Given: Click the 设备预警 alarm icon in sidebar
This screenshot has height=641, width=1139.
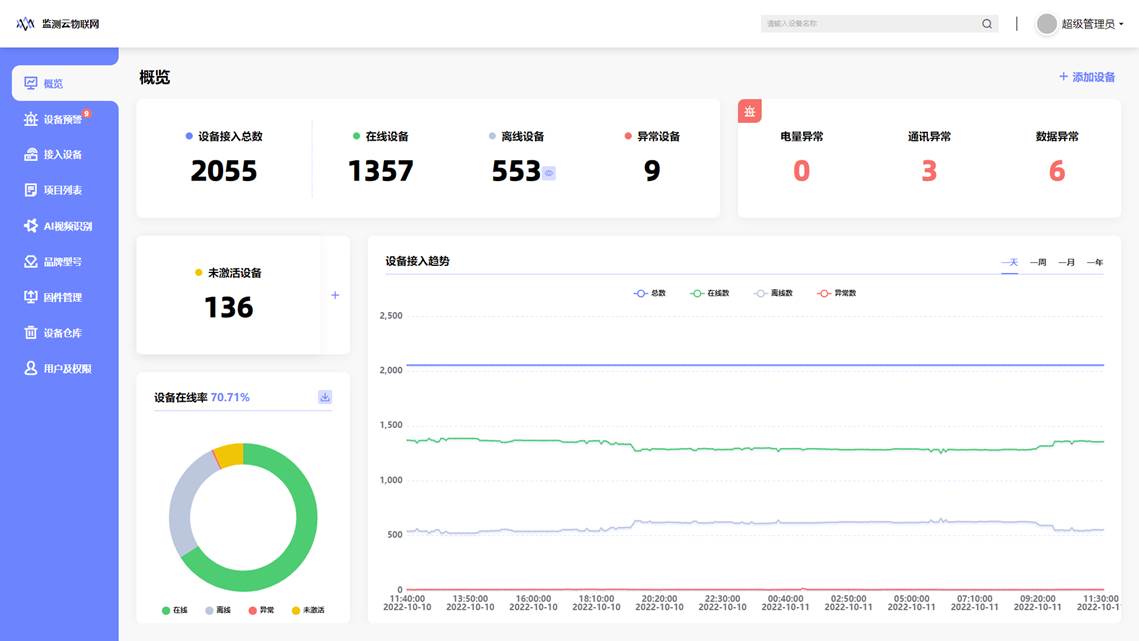Looking at the screenshot, I should tap(31, 119).
